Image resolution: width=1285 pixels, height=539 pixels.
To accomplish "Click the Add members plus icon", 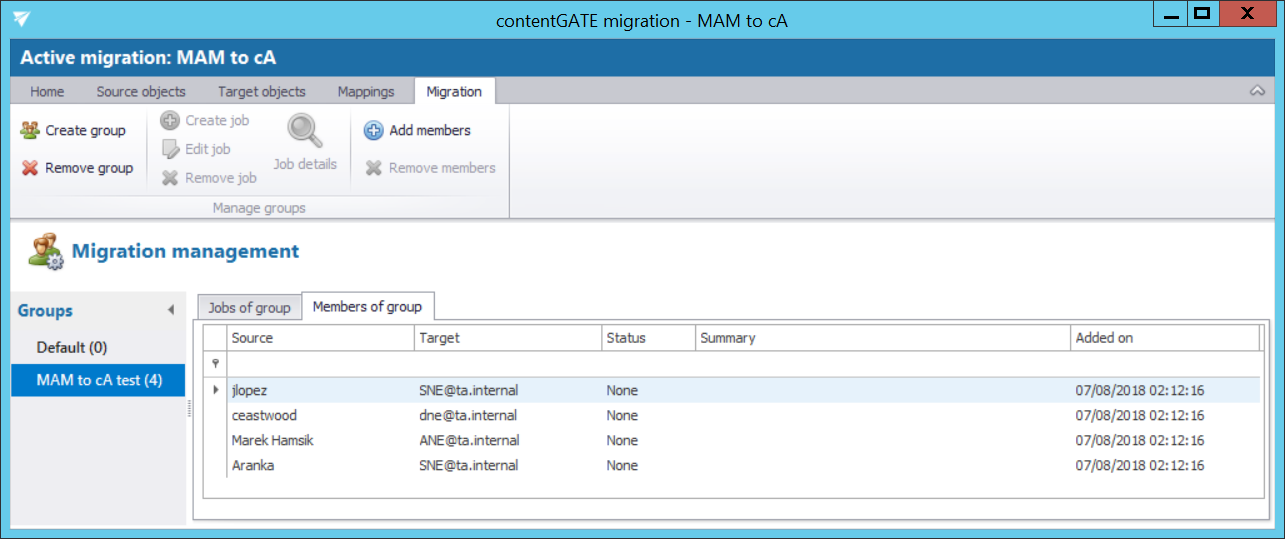I will tap(373, 130).
